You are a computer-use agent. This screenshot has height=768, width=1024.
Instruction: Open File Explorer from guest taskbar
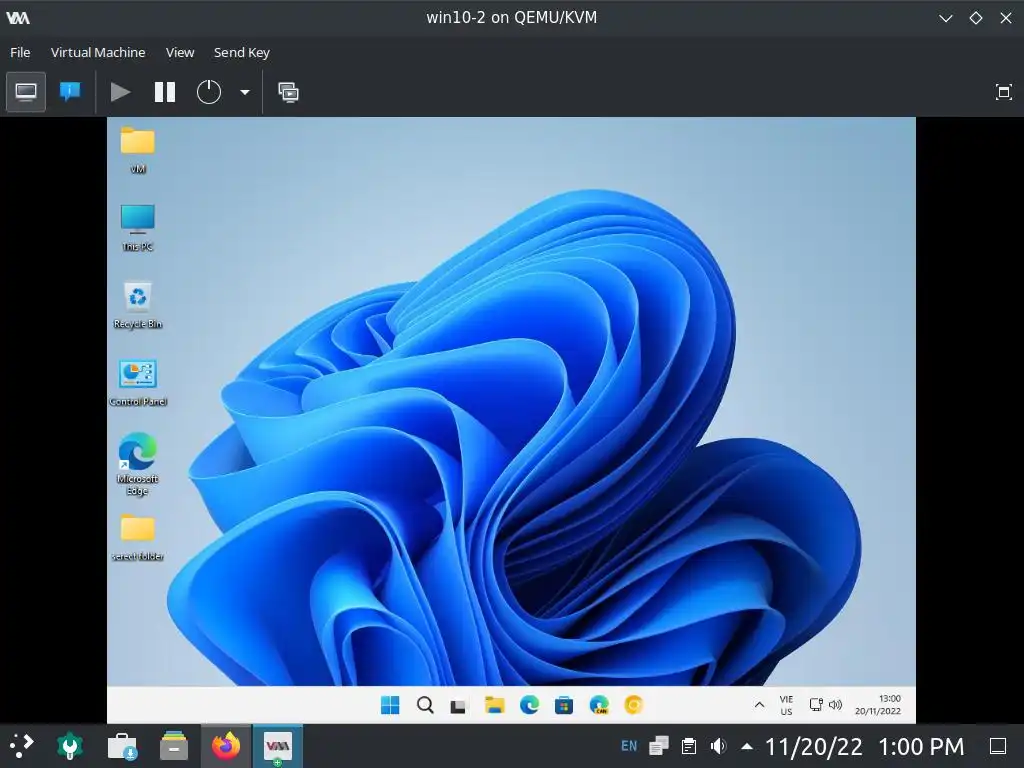point(494,705)
